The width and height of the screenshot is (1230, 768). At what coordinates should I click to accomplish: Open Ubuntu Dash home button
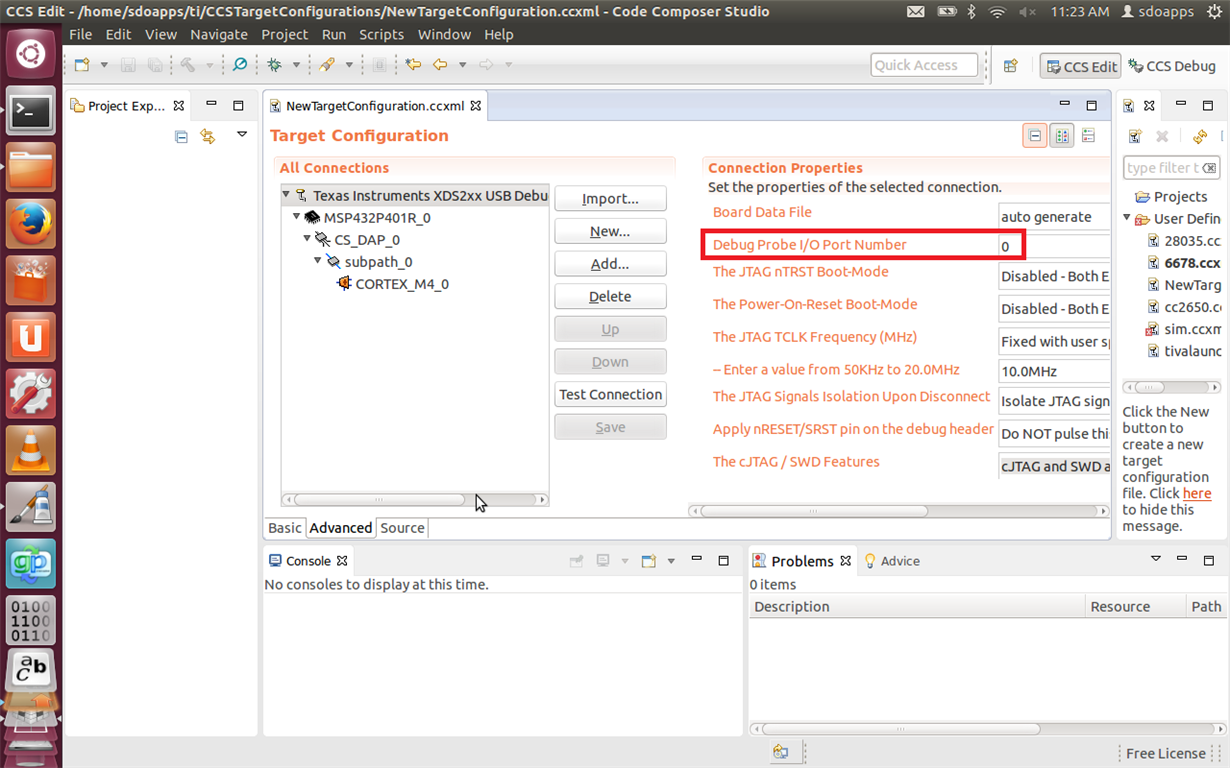pyautogui.click(x=31, y=53)
